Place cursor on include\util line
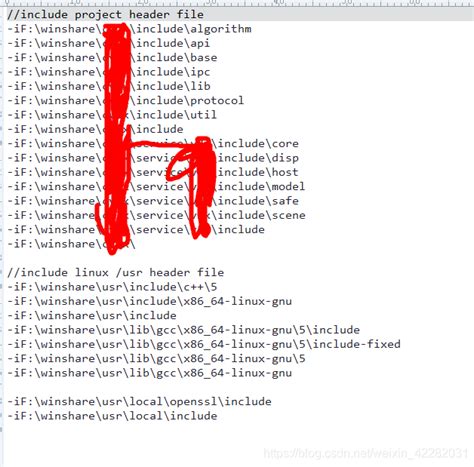Image resolution: width=474 pixels, height=467 pixels. click(x=112, y=115)
